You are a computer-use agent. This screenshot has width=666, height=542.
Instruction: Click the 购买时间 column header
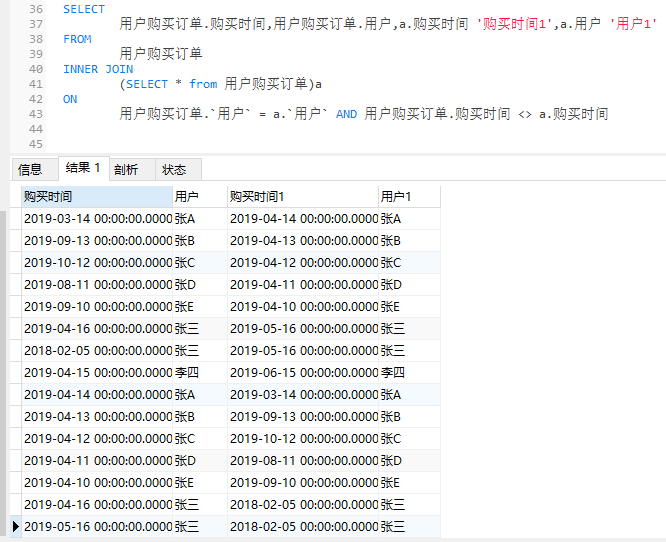[97, 197]
